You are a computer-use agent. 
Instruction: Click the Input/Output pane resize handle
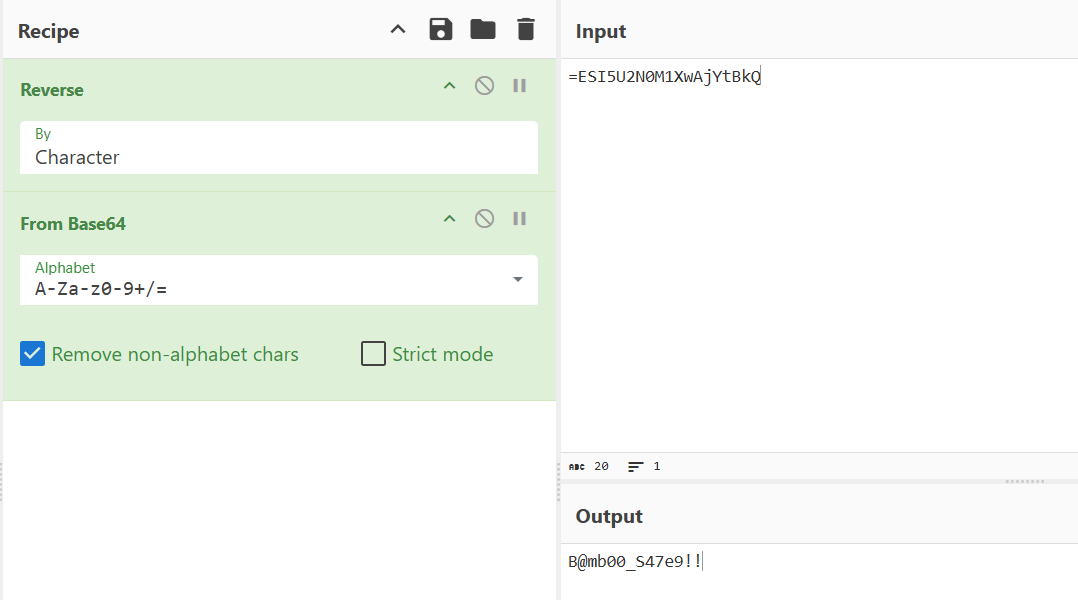pyautogui.click(x=1025, y=481)
